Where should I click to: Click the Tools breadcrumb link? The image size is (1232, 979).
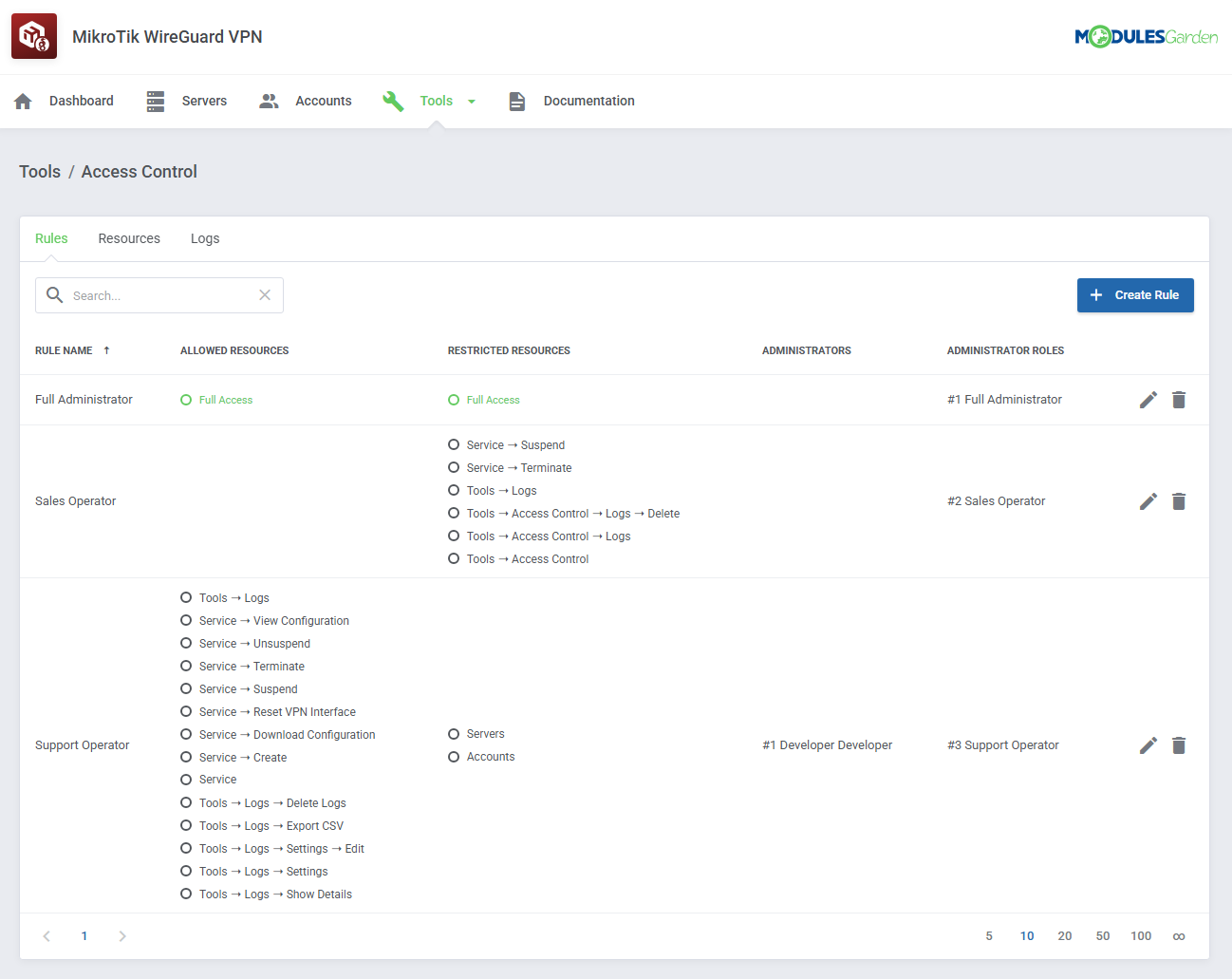pyautogui.click(x=40, y=172)
